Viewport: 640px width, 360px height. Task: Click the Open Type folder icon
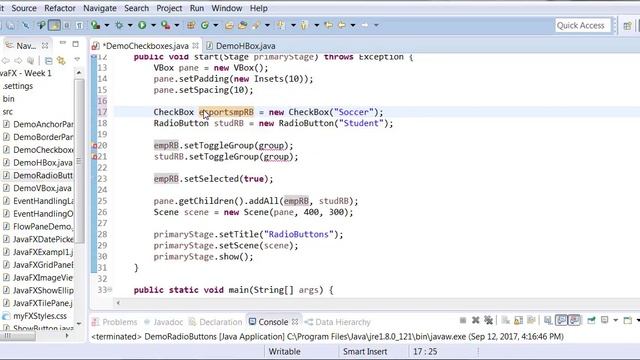click(229, 25)
